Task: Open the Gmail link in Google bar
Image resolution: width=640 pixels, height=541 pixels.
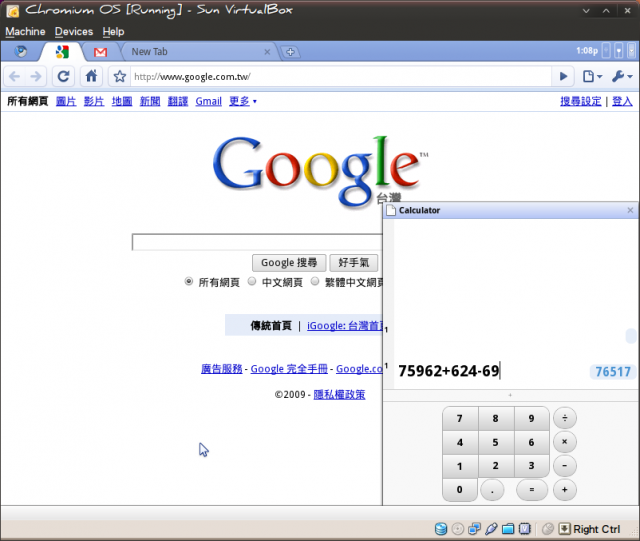Action: click(x=209, y=101)
